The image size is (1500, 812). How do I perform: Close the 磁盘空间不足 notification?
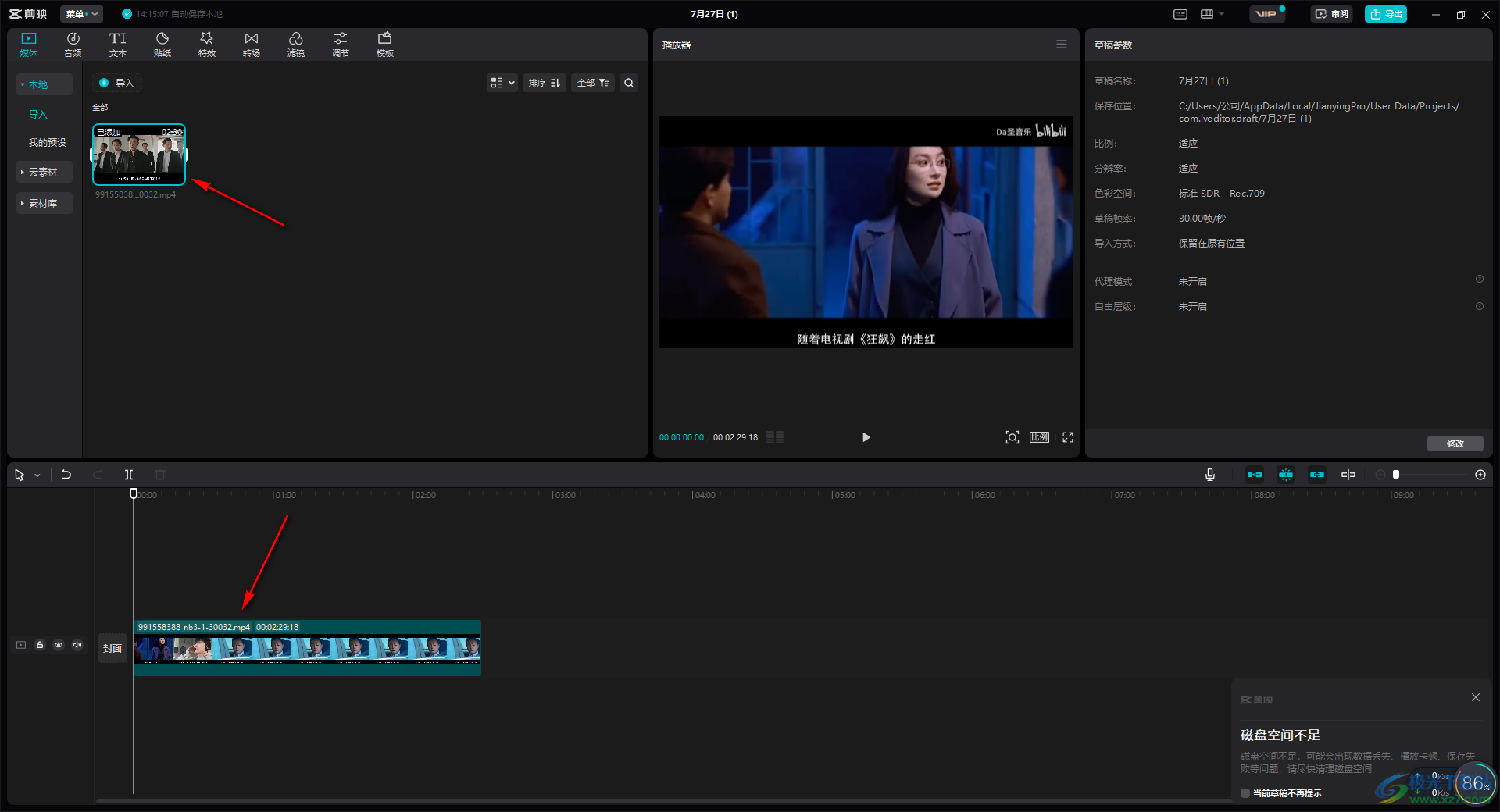tap(1476, 697)
